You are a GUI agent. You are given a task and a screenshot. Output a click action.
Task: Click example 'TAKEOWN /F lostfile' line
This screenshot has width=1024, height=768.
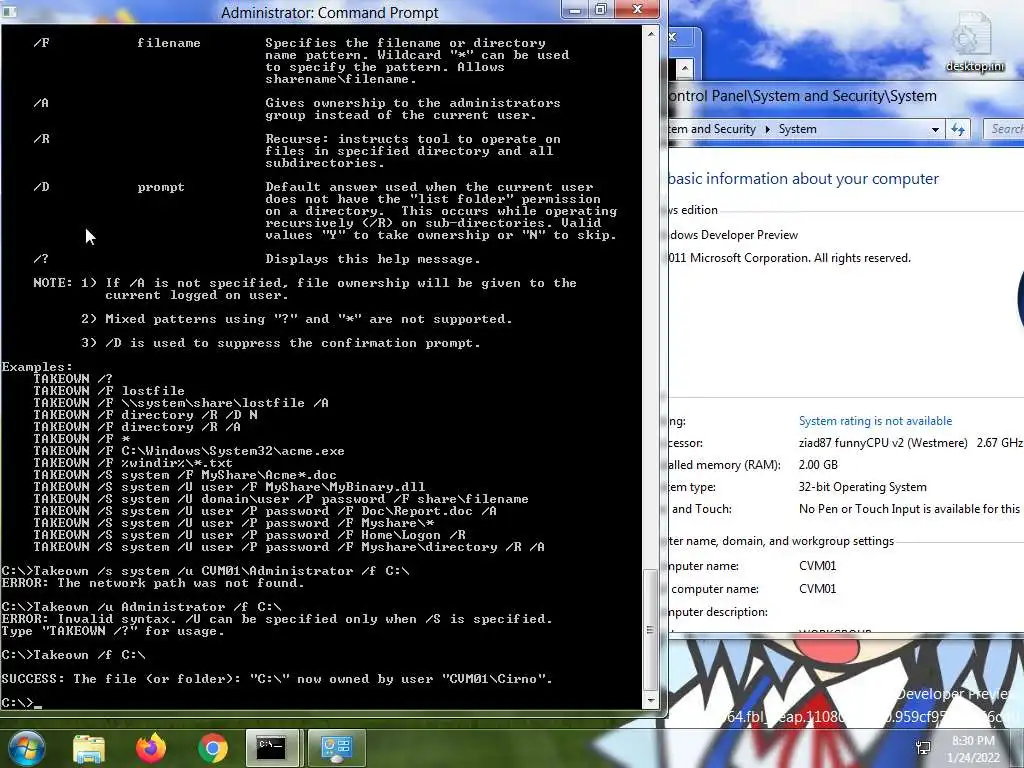click(109, 391)
